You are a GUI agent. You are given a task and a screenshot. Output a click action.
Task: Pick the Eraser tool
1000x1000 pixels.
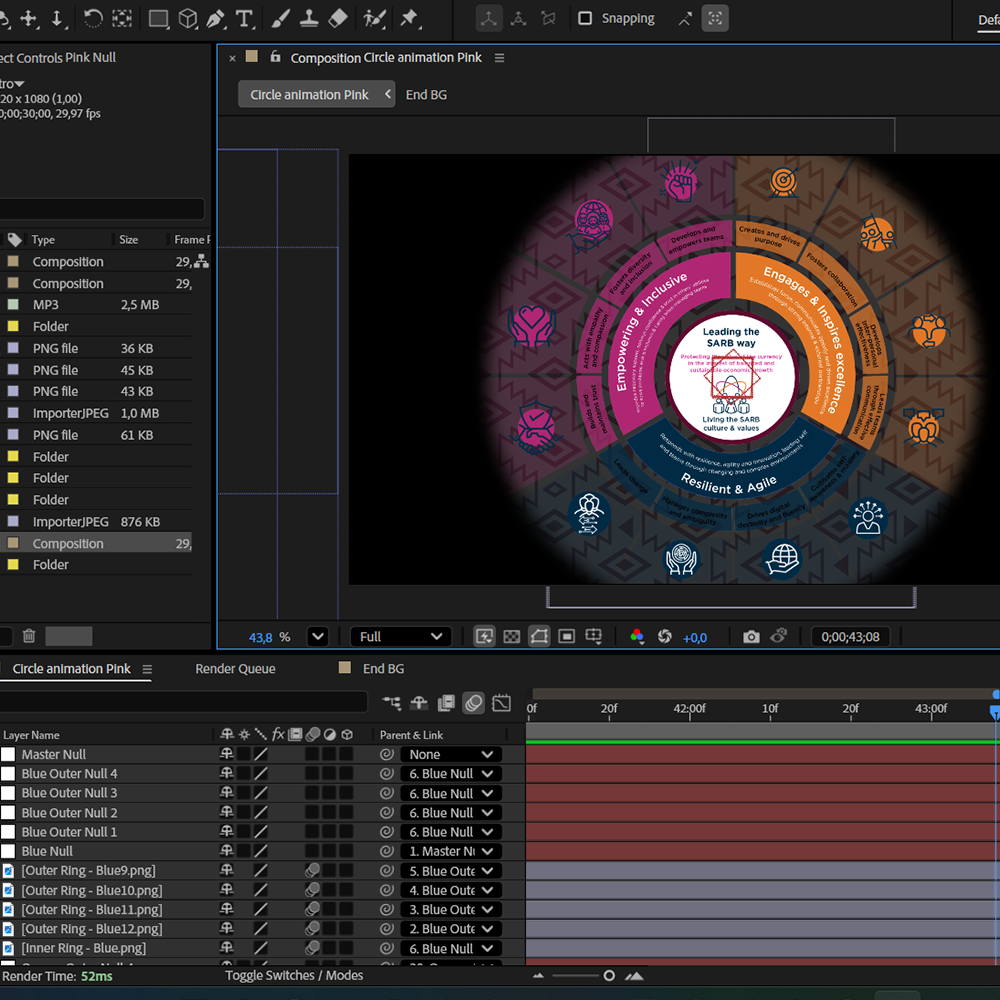pos(338,19)
